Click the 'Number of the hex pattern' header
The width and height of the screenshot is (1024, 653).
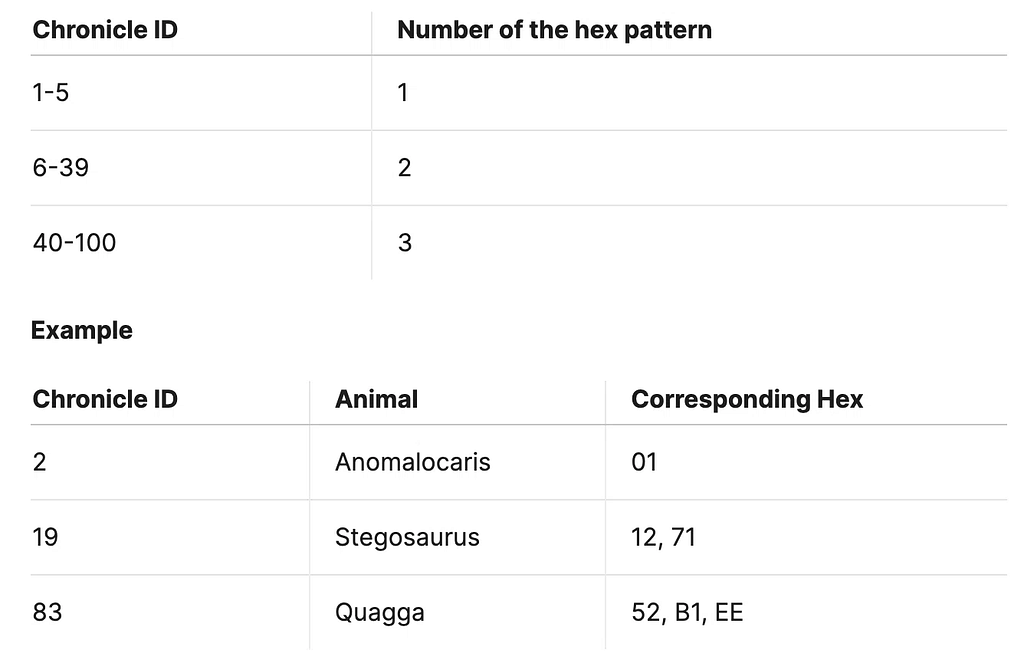[x=554, y=30]
